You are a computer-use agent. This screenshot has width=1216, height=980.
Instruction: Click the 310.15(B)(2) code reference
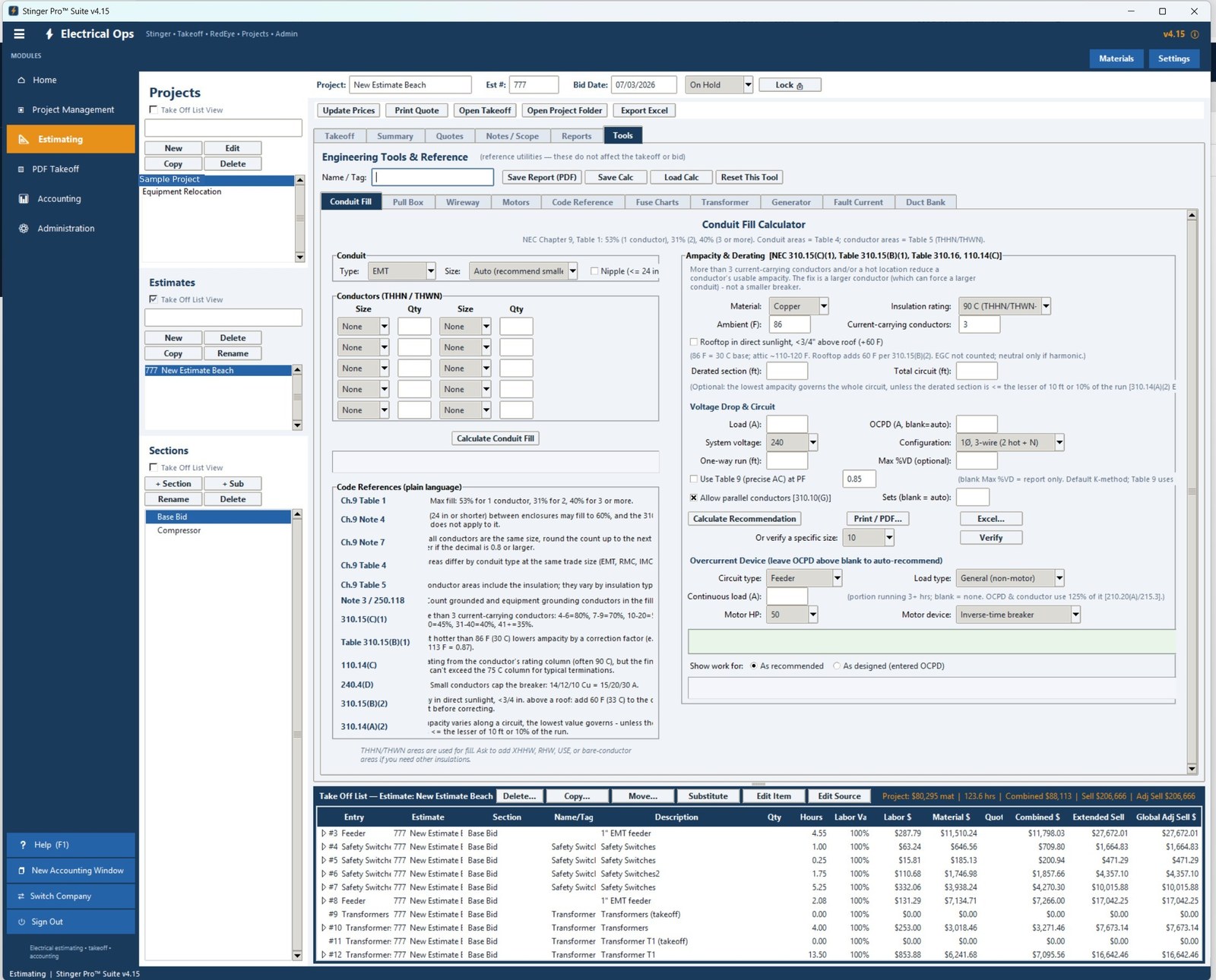[364, 703]
